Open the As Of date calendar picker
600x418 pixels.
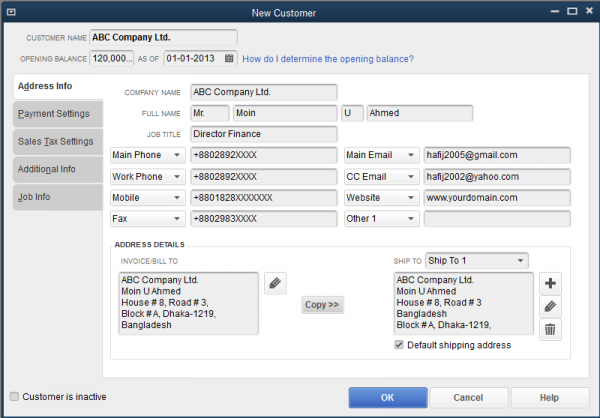[229, 59]
